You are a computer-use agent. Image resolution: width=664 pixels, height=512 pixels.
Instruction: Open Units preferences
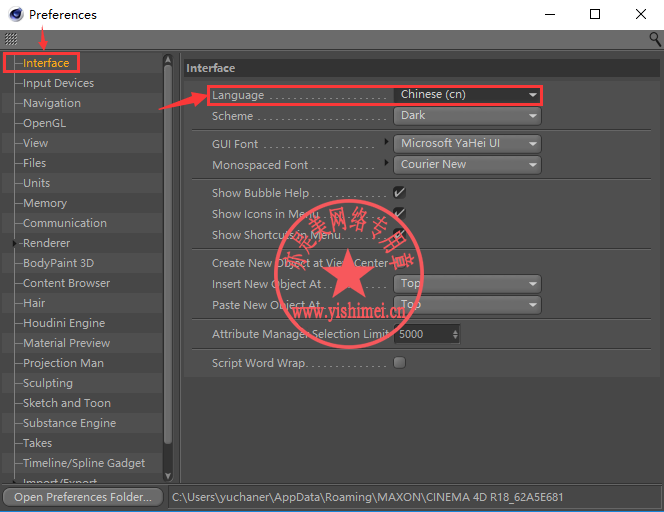[x=36, y=183]
